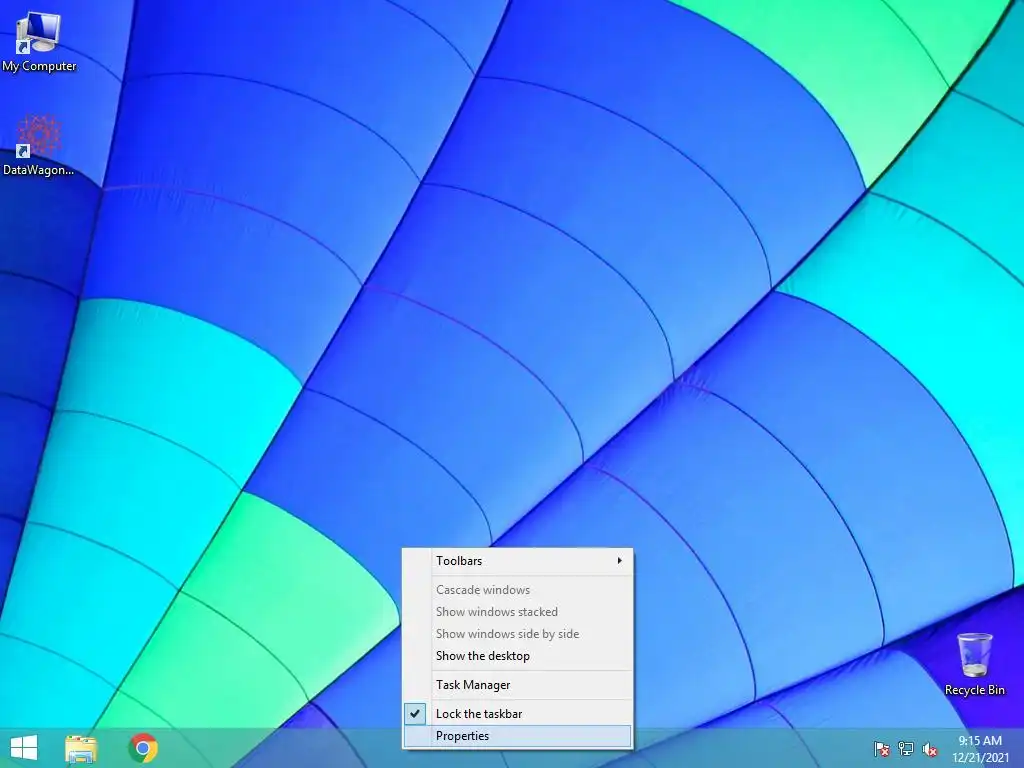Image resolution: width=1024 pixels, height=768 pixels.
Task: Open the Action Center flag icon
Action: click(x=881, y=749)
